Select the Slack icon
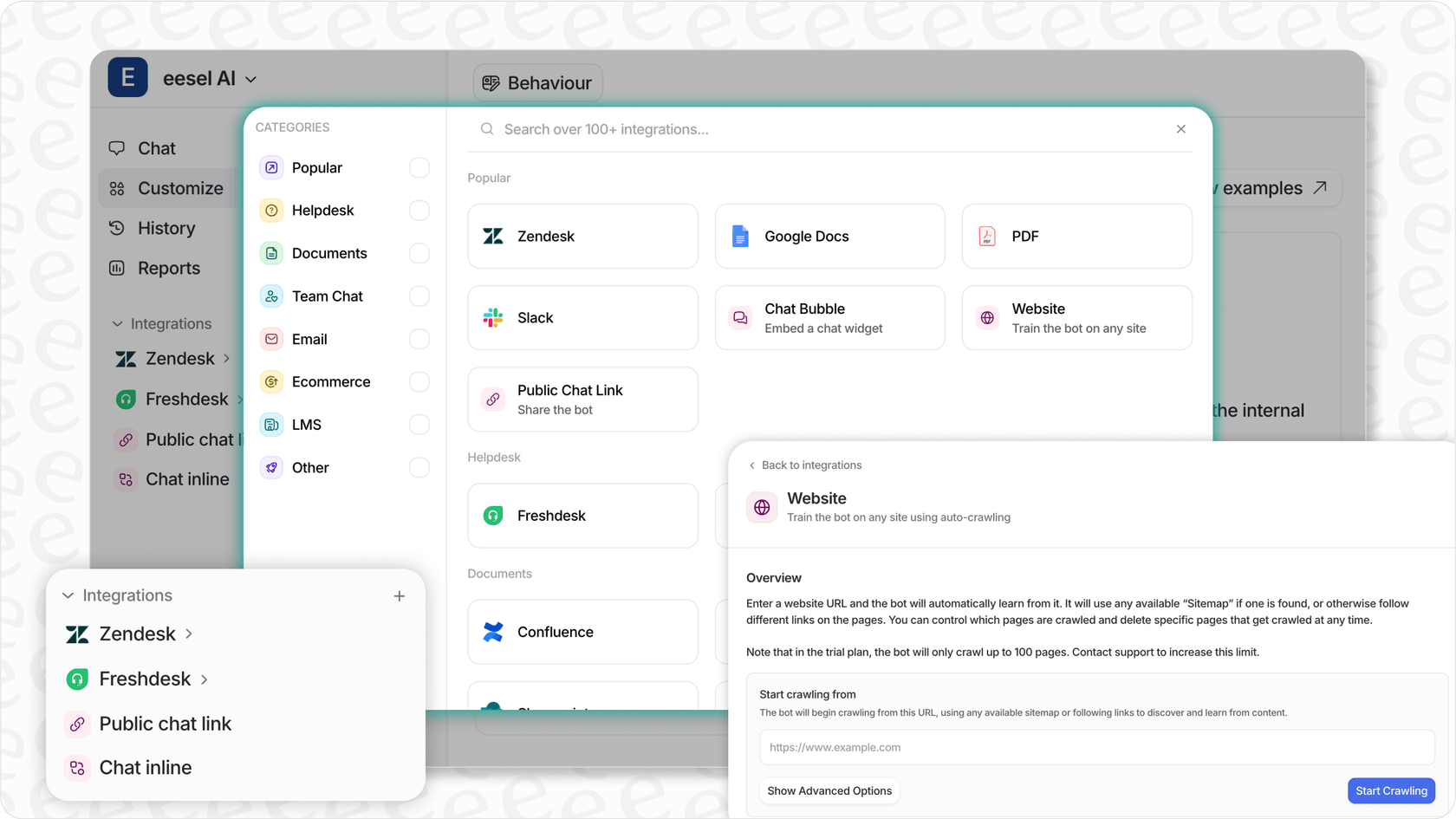The width and height of the screenshot is (1456, 819). click(x=492, y=317)
